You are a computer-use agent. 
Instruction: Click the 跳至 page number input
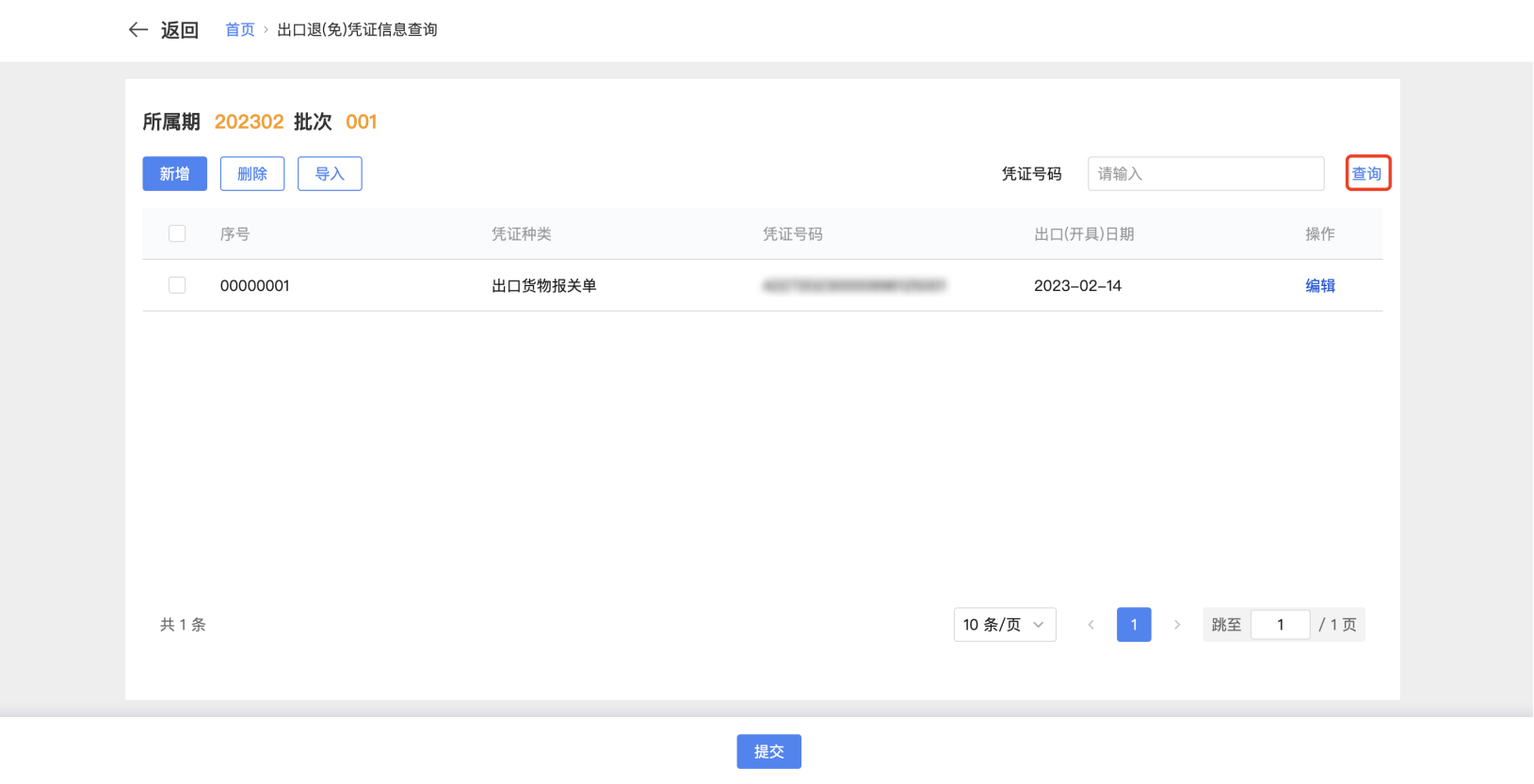coord(1280,625)
